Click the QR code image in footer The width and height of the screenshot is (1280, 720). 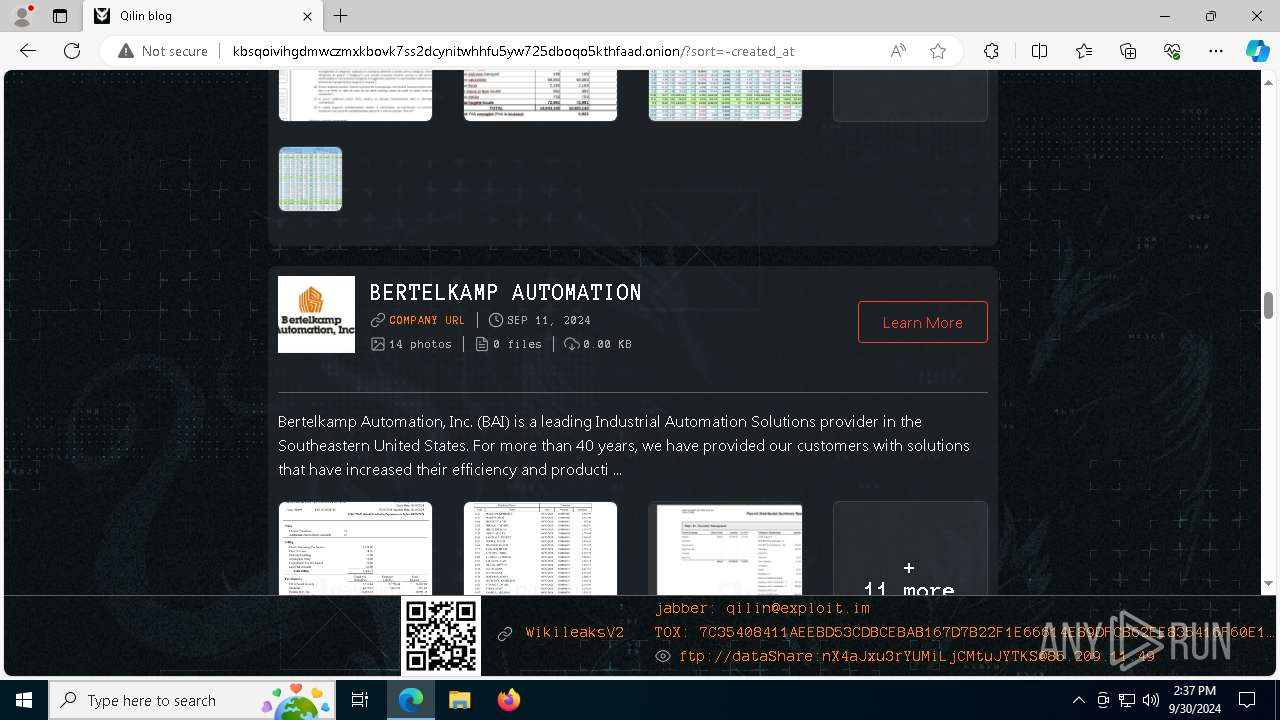tap(441, 636)
